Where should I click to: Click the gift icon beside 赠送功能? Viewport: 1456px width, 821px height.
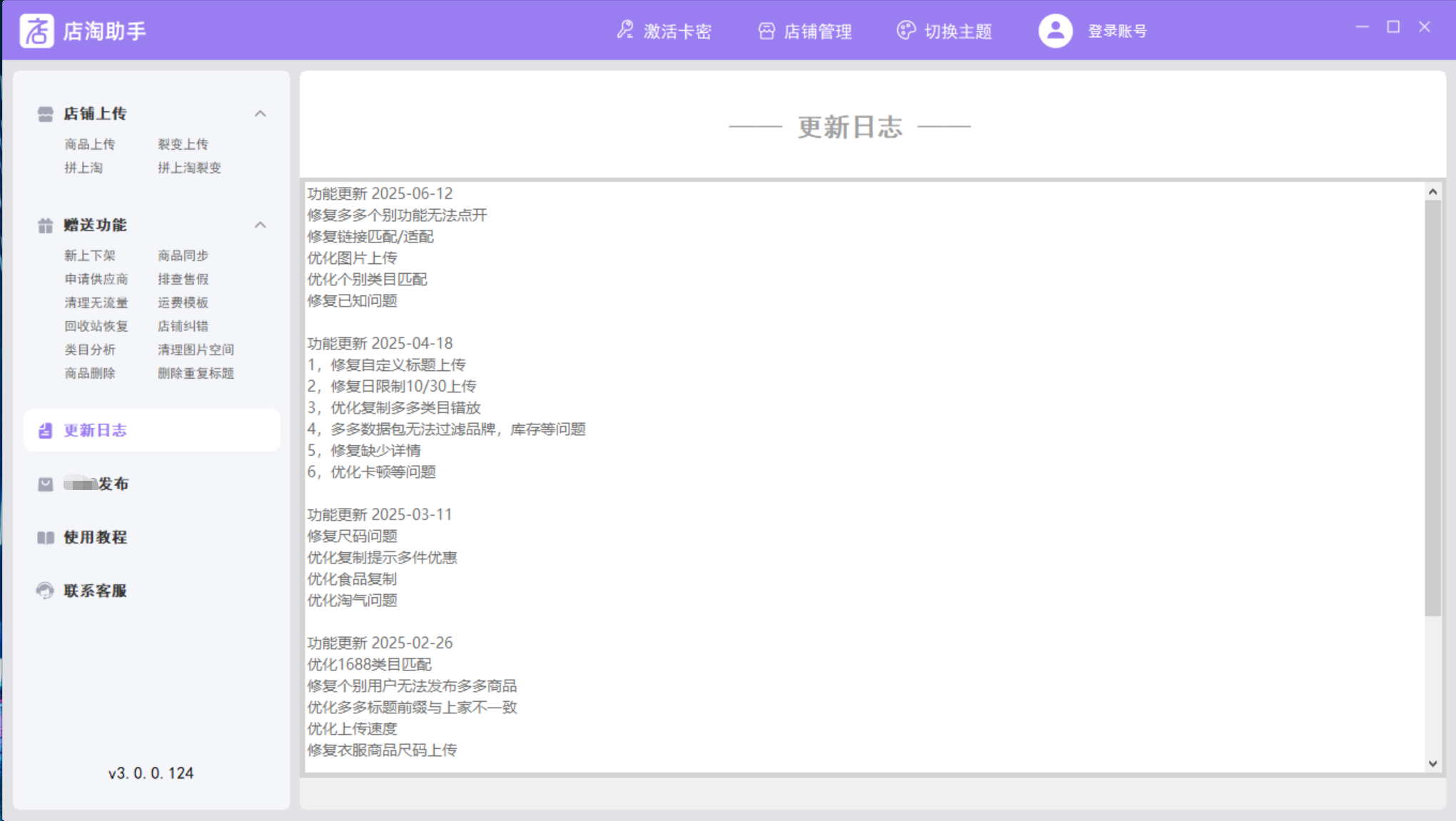click(45, 225)
